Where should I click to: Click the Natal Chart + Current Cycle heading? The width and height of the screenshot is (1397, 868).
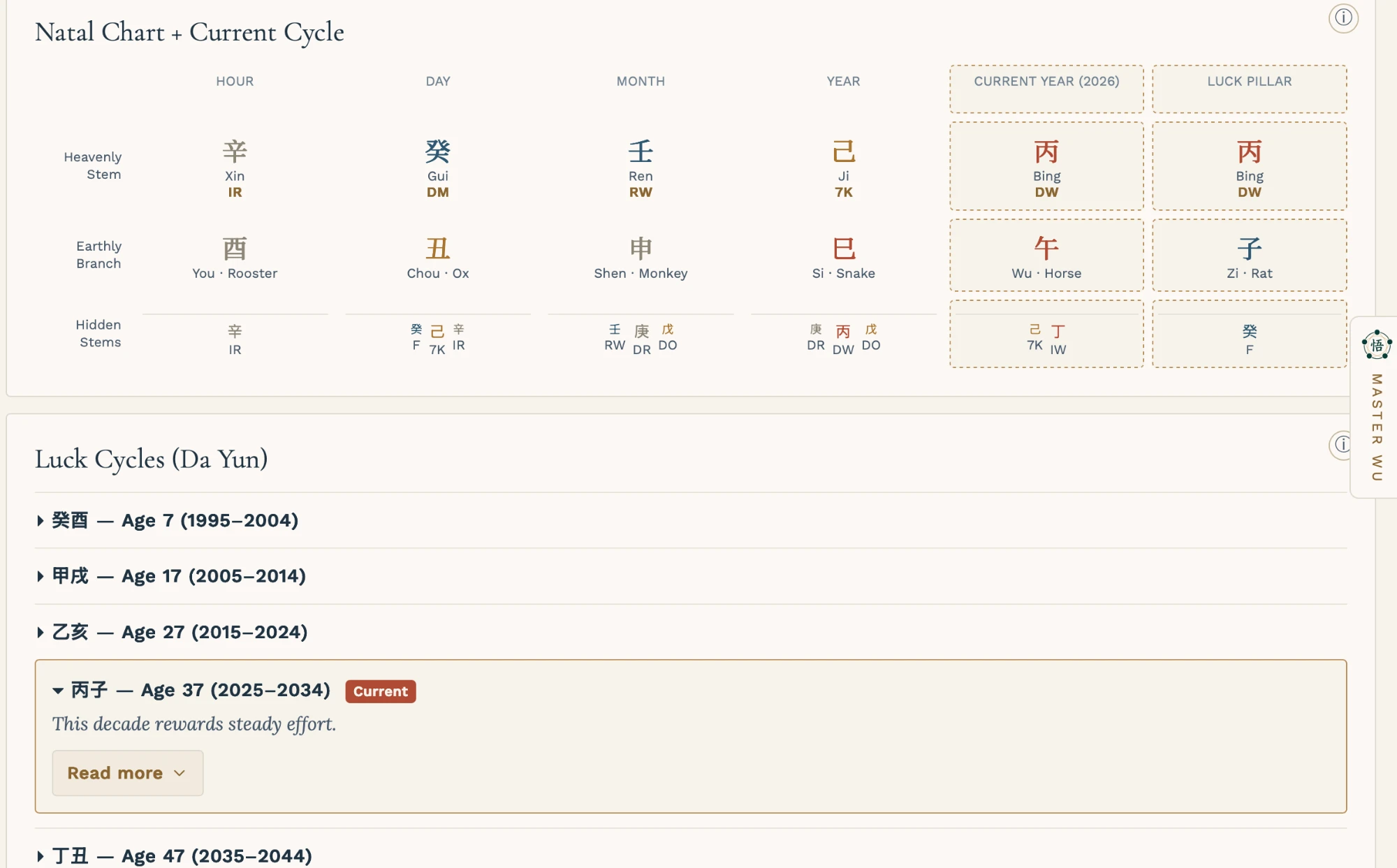click(189, 32)
